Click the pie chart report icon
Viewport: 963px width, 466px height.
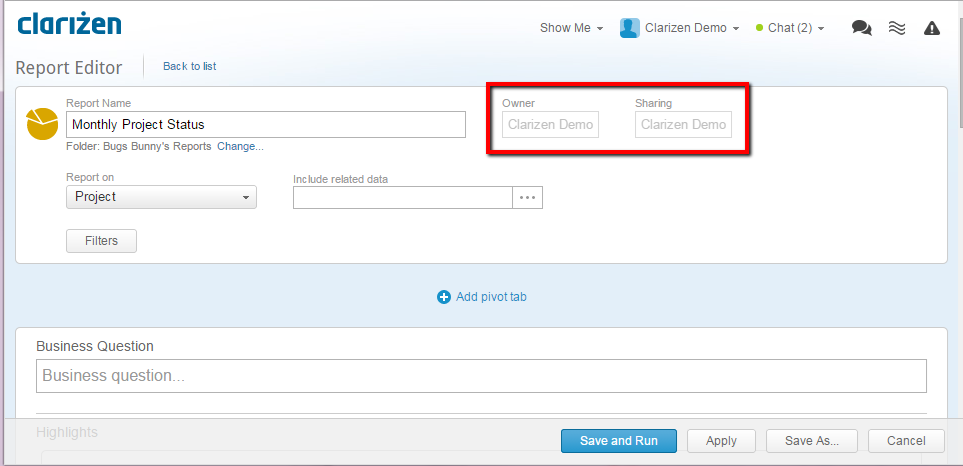click(42, 124)
